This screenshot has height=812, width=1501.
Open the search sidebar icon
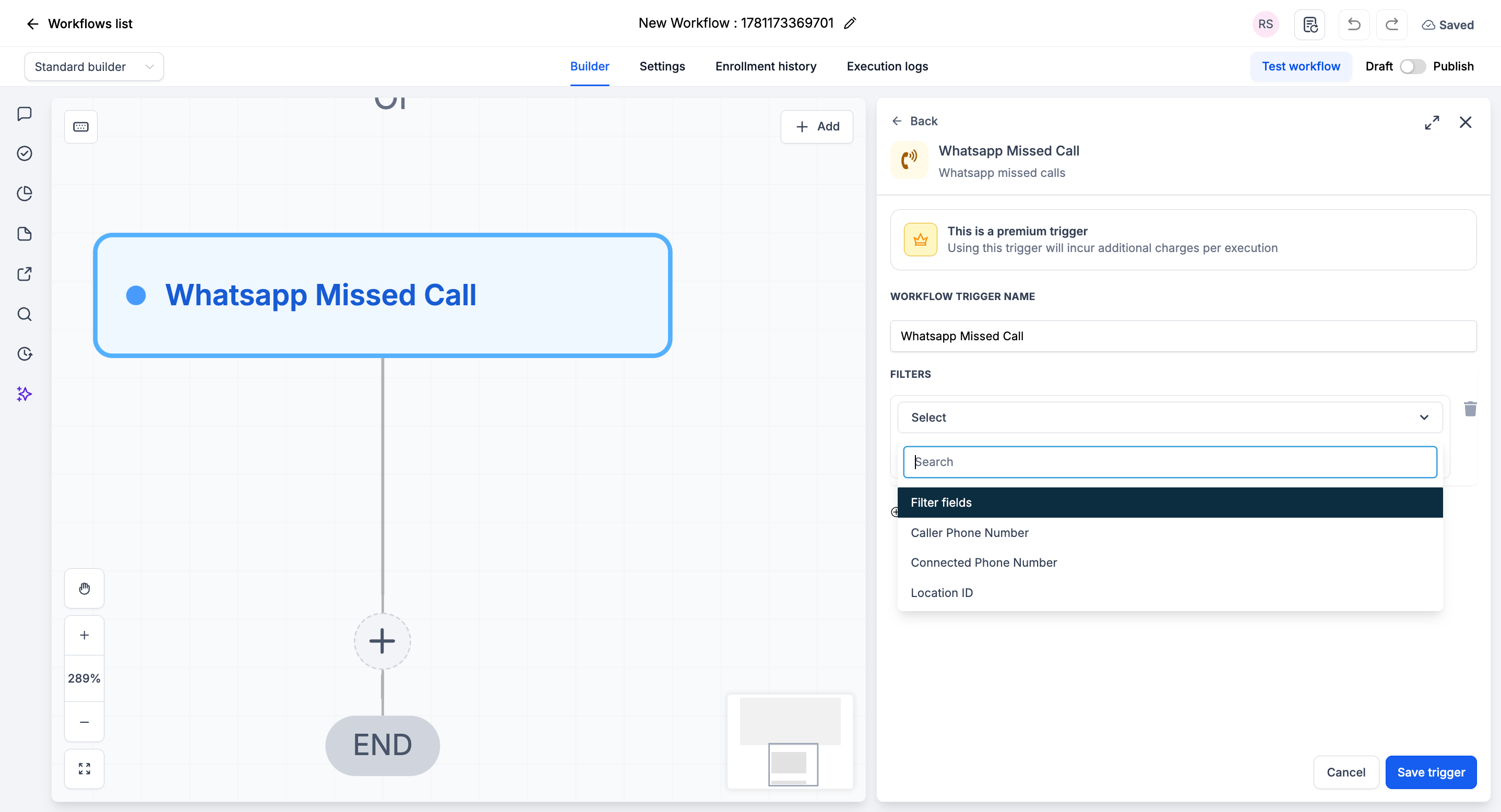[25, 314]
